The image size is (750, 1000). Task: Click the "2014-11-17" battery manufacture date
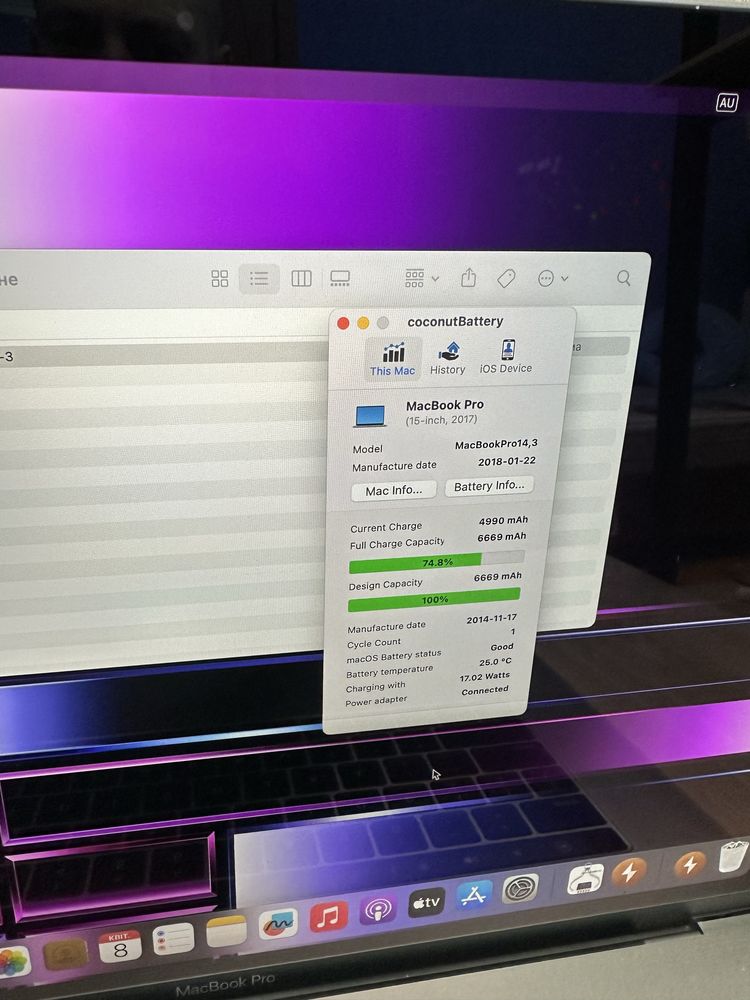pyautogui.click(x=492, y=619)
